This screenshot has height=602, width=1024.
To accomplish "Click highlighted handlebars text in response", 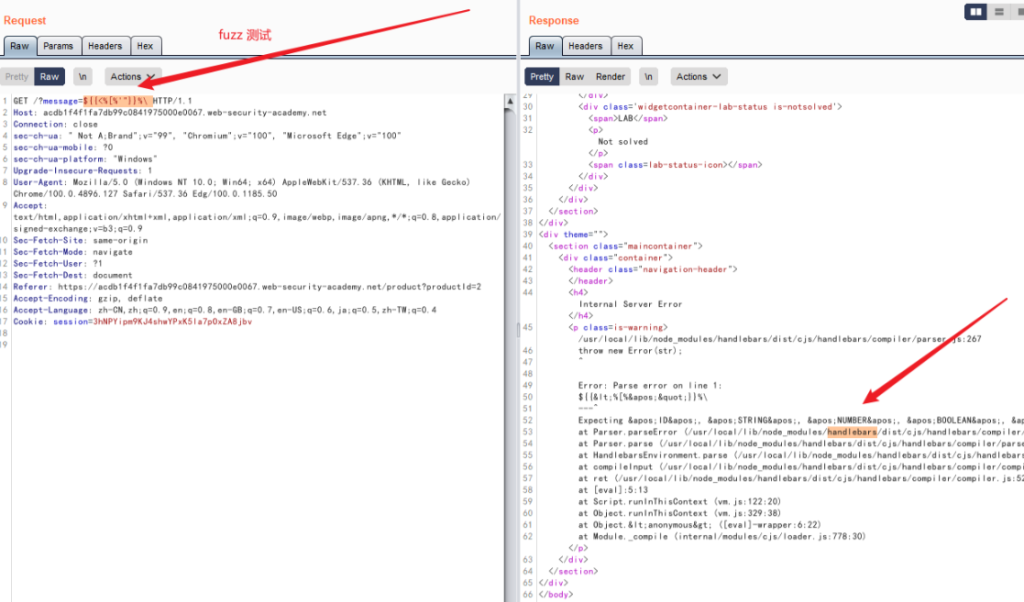I will (851, 432).
